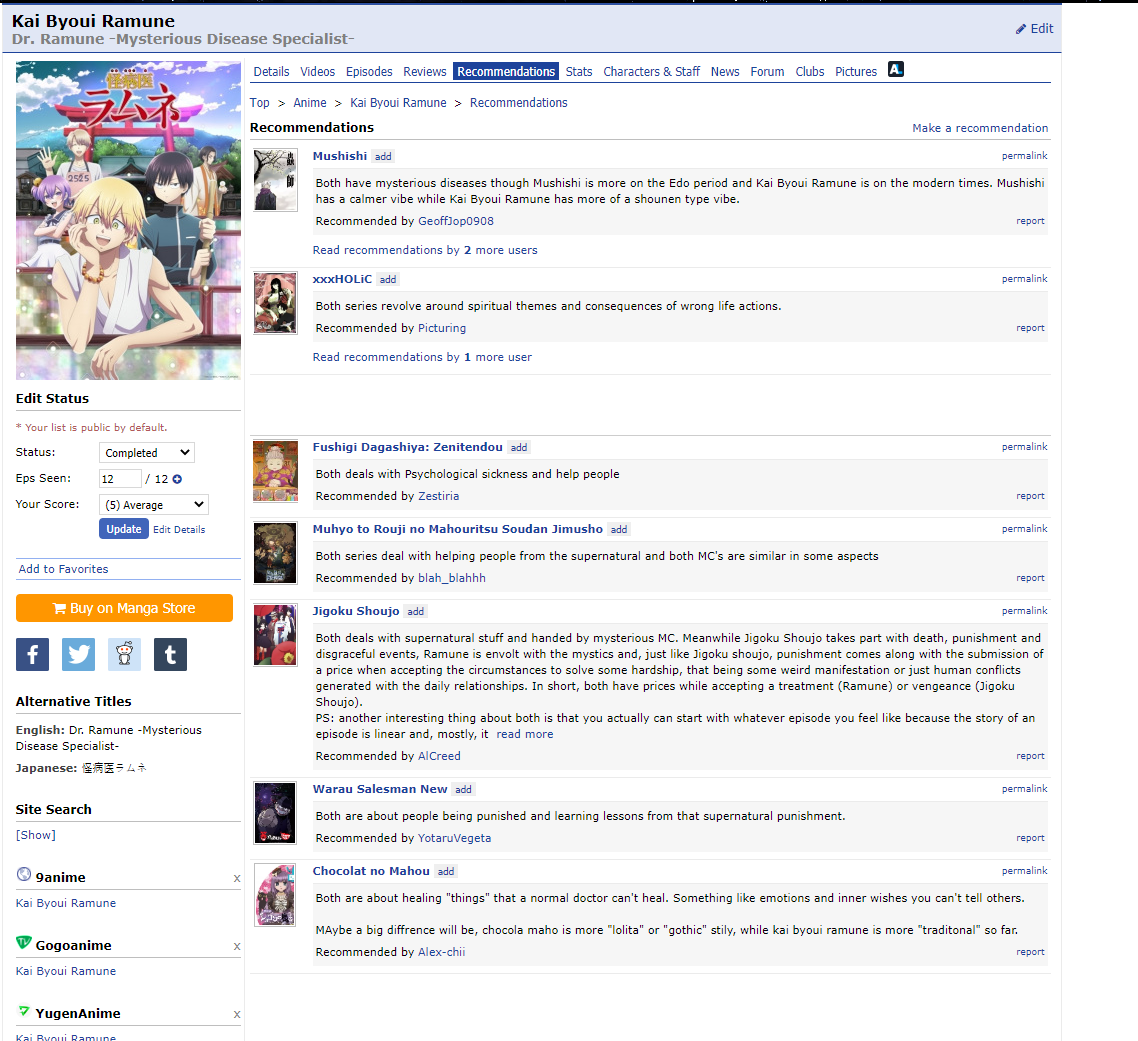The width and height of the screenshot is (1138, 1041).
Task: Open xxxHOLiC title link
Action: (x=343, y=279)
